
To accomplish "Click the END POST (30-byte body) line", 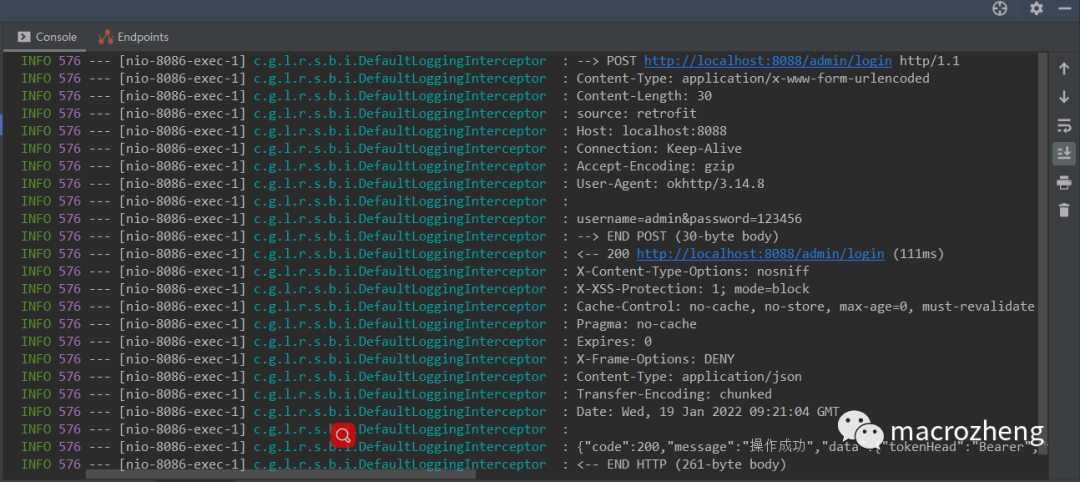I will pyautogui.click(x=678, y=236).
